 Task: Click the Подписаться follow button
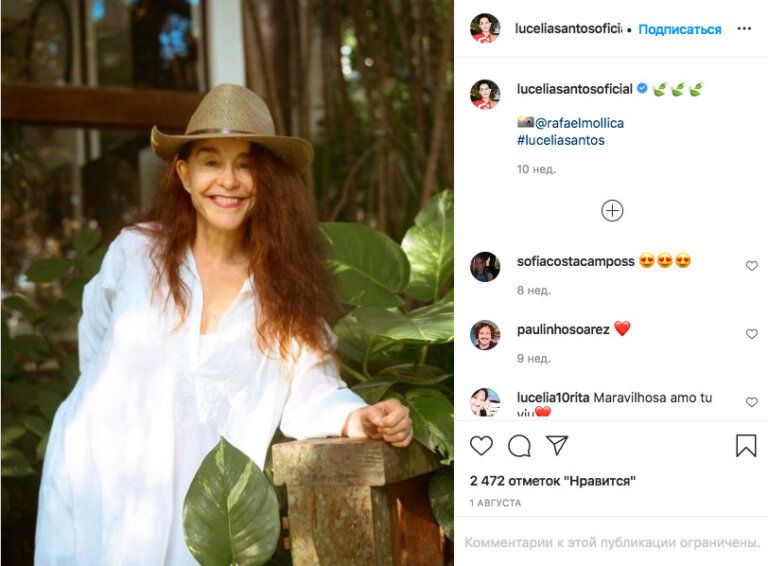point(680,29)
